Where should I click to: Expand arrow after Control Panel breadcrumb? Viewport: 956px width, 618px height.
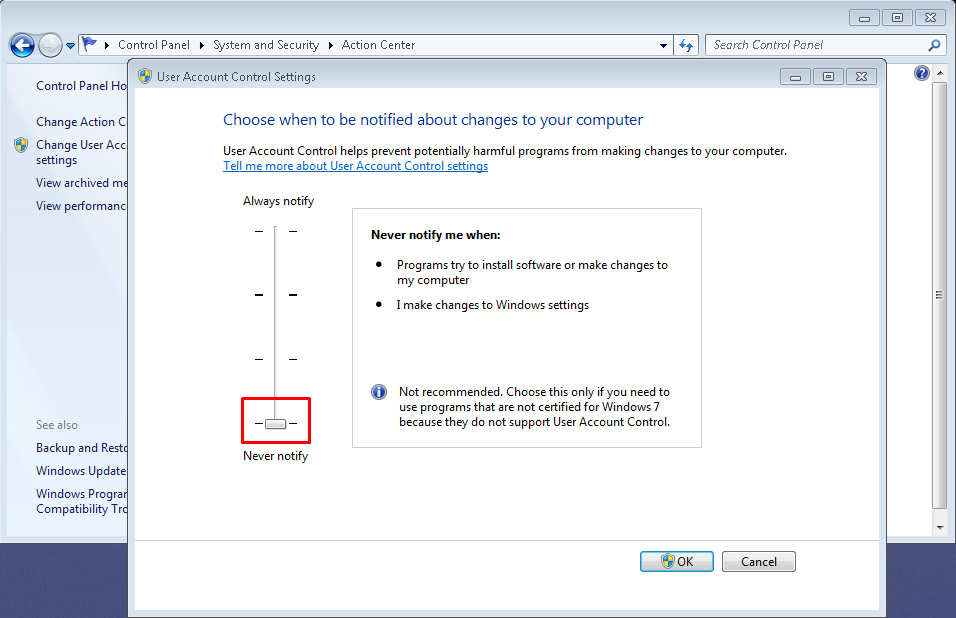[x=201, y=46]
